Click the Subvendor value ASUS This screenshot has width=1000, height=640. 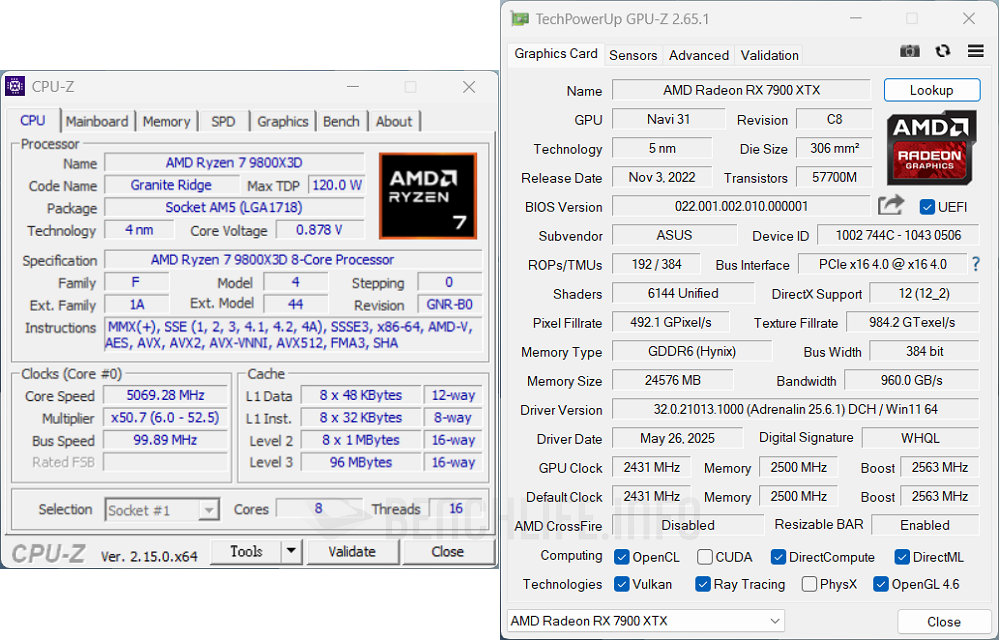[673, 235]
